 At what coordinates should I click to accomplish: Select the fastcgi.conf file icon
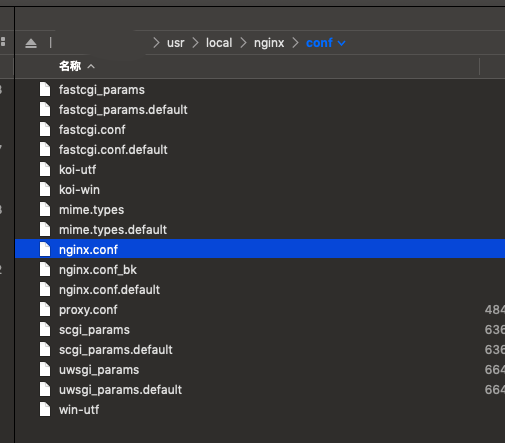(x=45, y=130)
